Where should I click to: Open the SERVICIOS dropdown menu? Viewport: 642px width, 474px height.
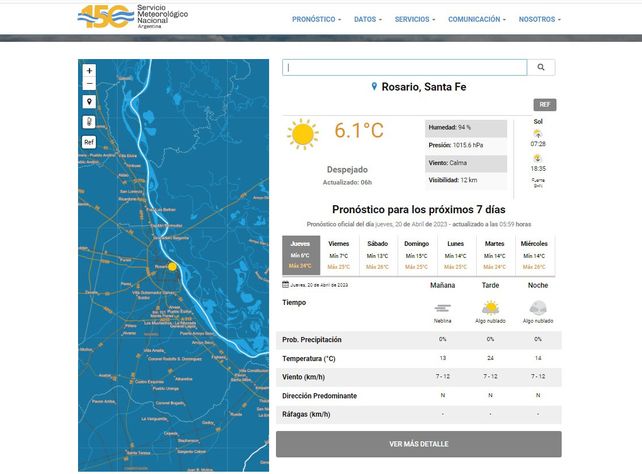415,19
